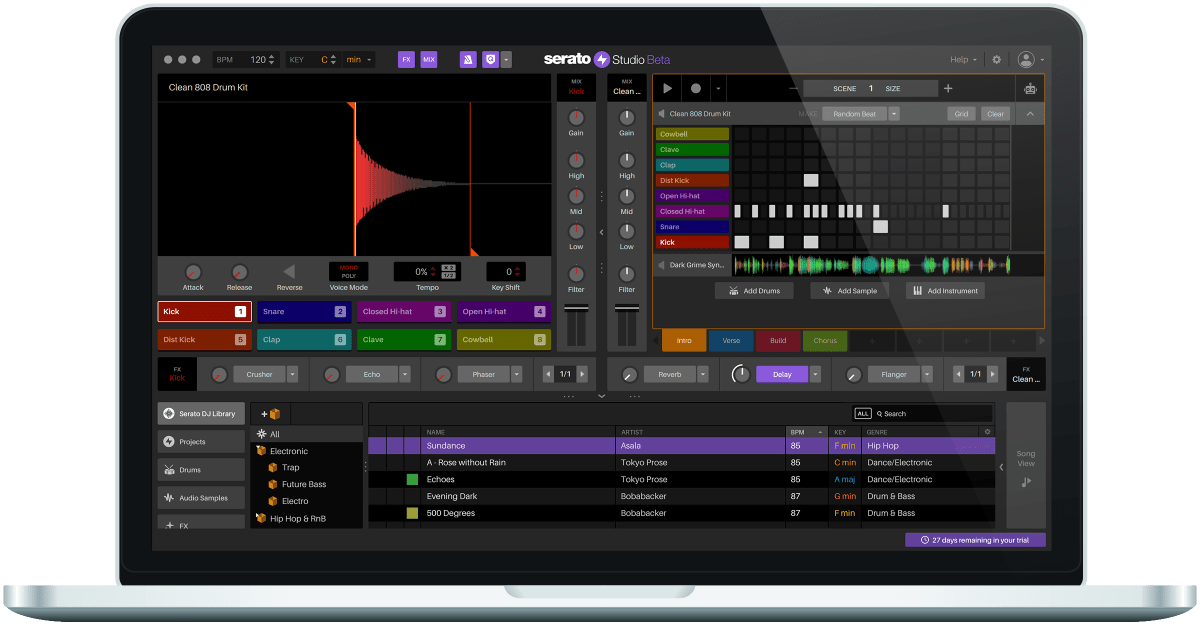Open the Serato DJ Library

pyautogui.click(x=201, y=413)
